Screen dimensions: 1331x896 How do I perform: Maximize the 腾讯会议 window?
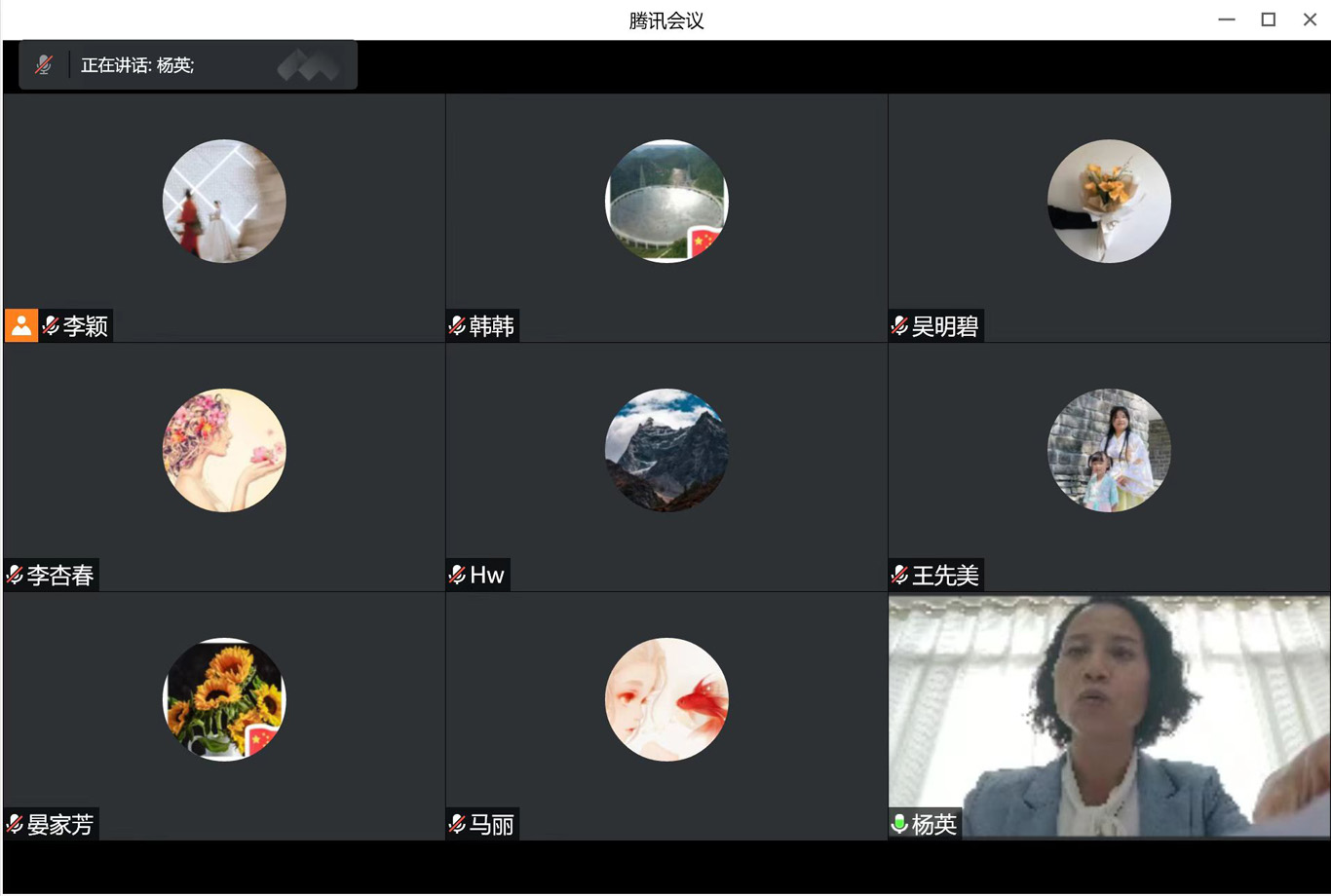pyautogui.click(x=1268, y=19)
